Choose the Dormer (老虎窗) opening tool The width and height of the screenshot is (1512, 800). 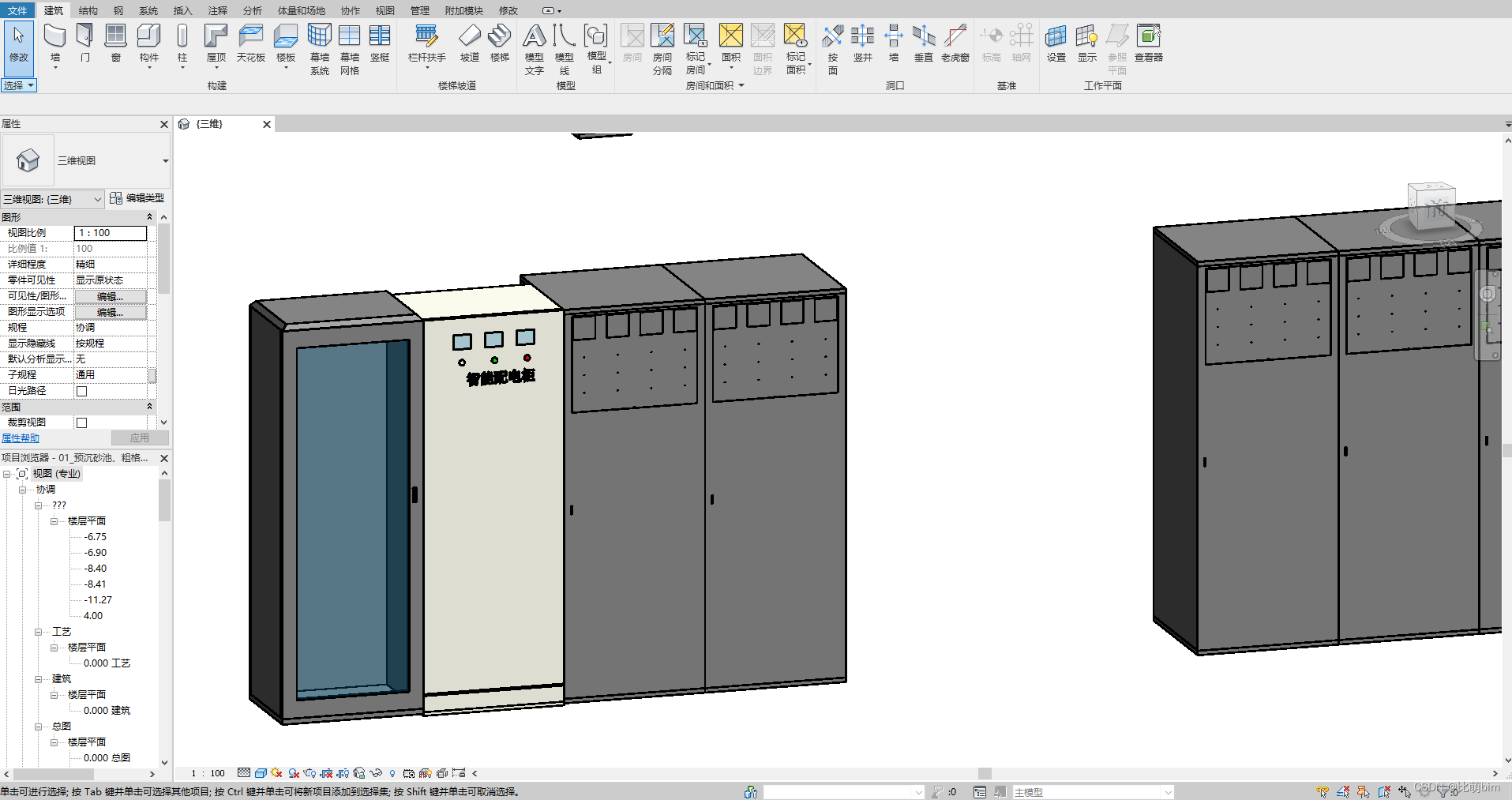click(955, 44)
